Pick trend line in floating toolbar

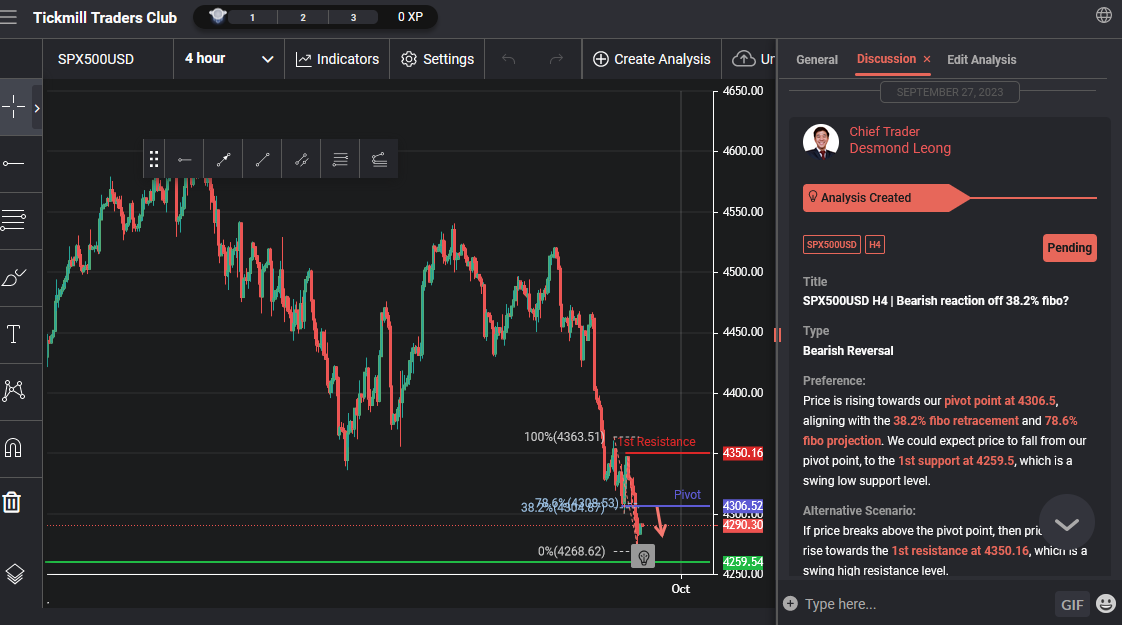[x=262, y=160]
